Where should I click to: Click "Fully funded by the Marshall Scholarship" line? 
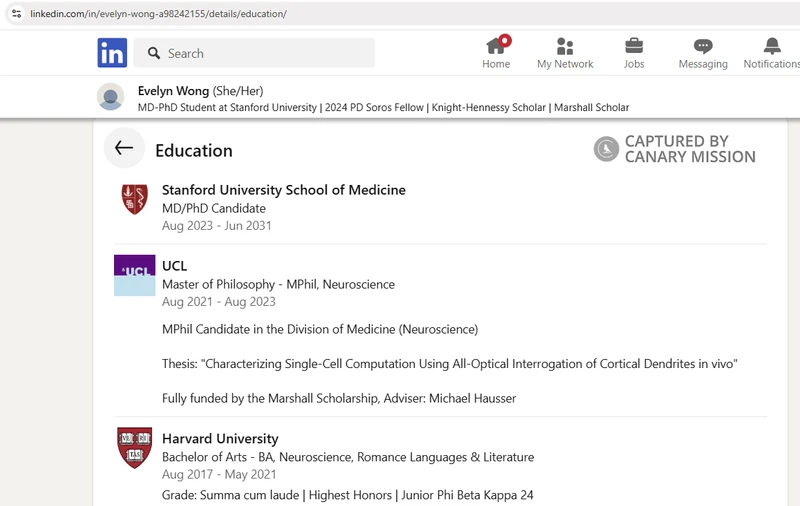point(339,398)
